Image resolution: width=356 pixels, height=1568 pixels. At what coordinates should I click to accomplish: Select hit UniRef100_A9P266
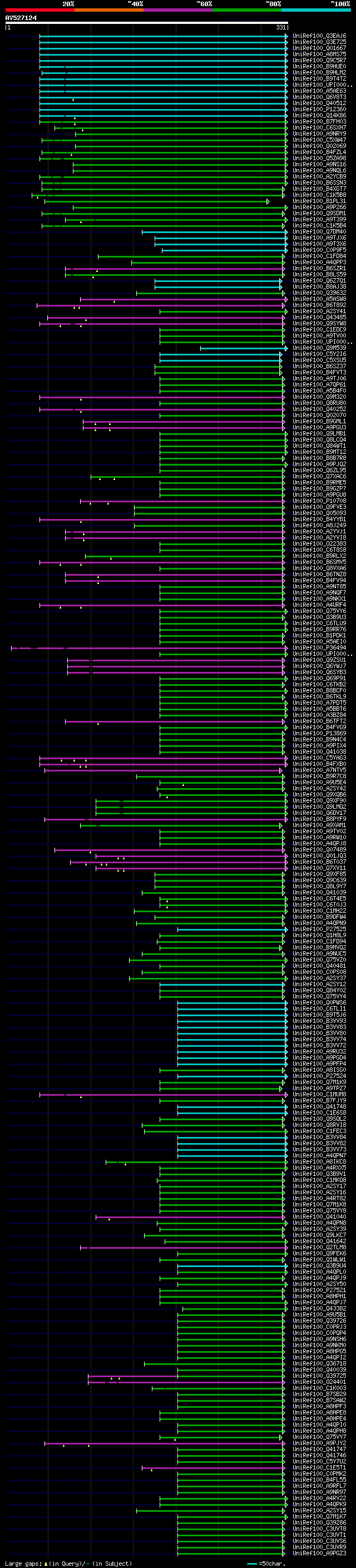[319, 207]
